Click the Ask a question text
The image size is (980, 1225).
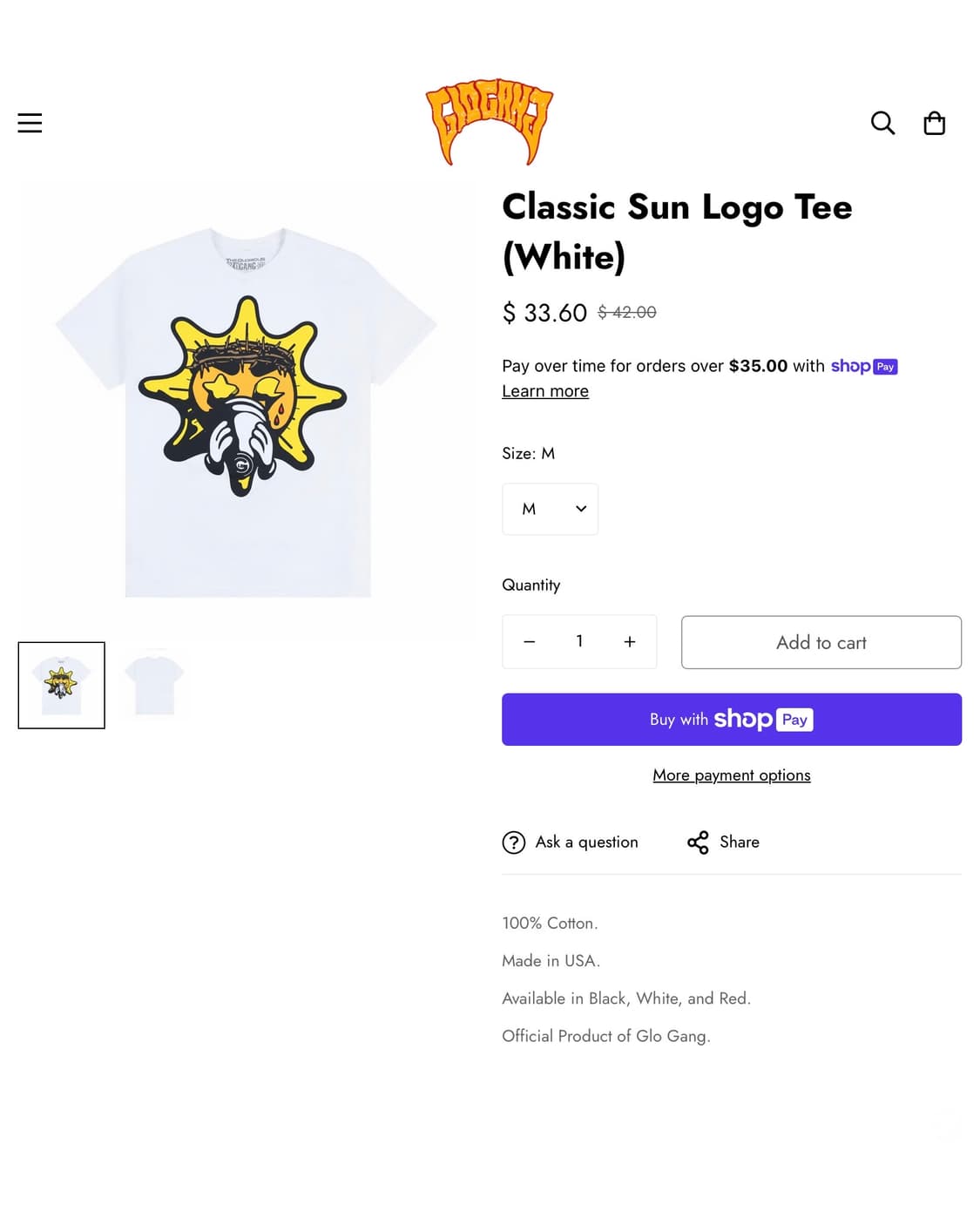[586, 843]
